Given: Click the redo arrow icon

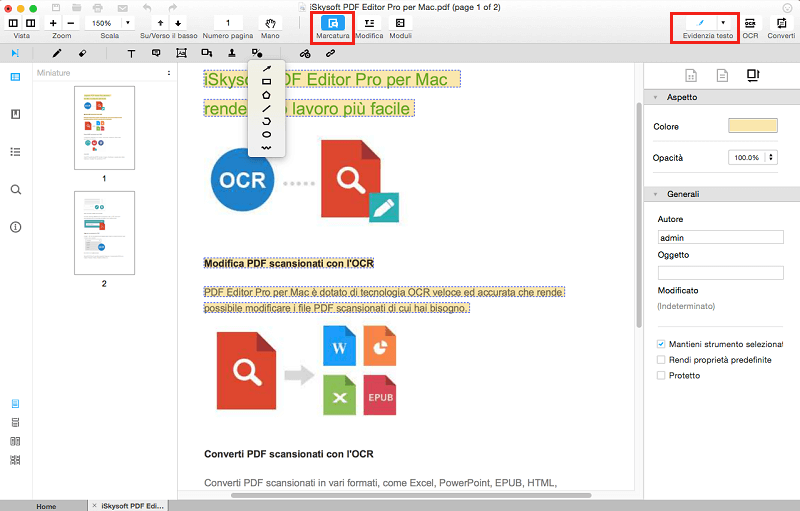Looking at the screenshot, I should point(173,8).
